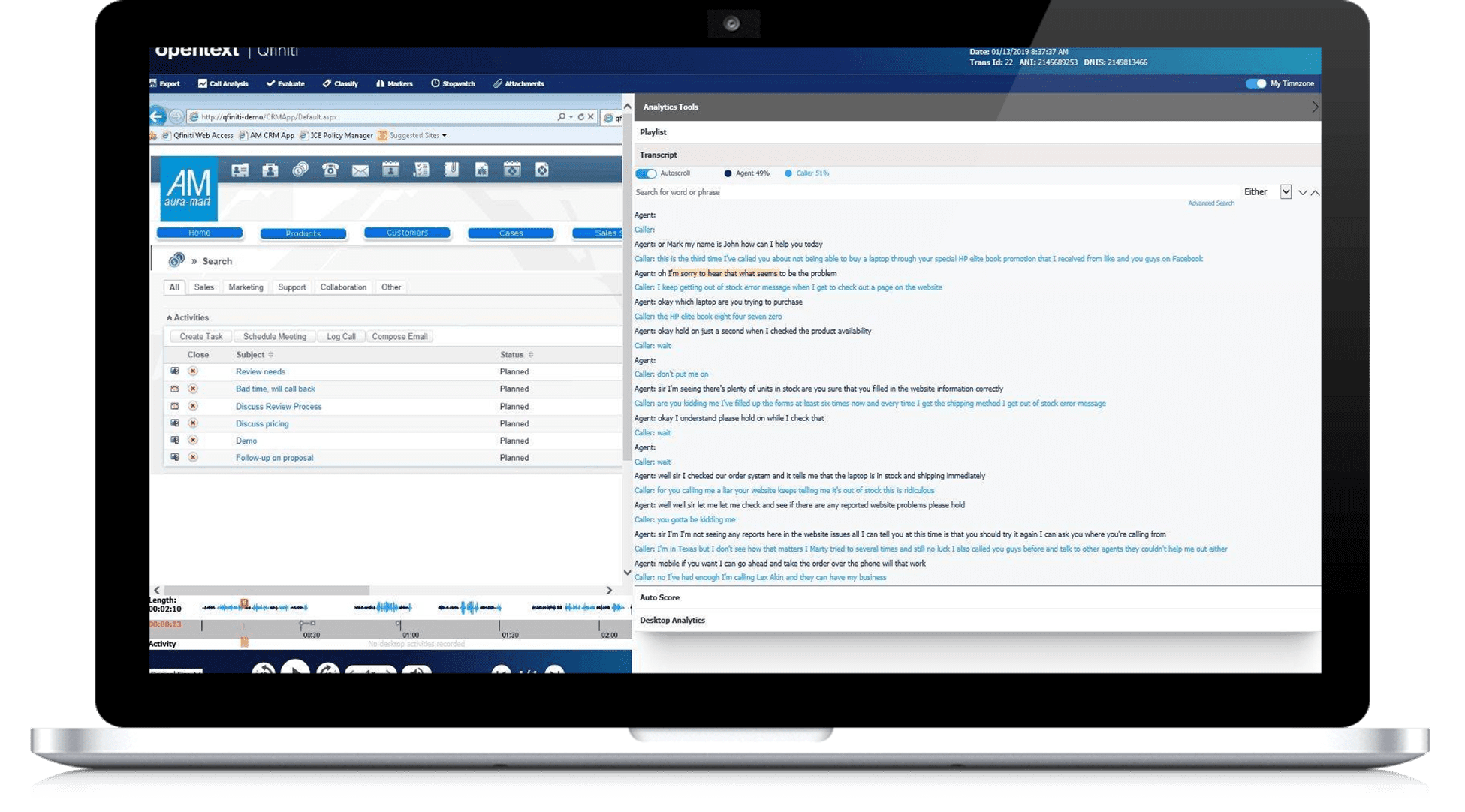Collapse the Activities section
The width and height of the screenshot is (1465, 812).
tap(168, 317)
